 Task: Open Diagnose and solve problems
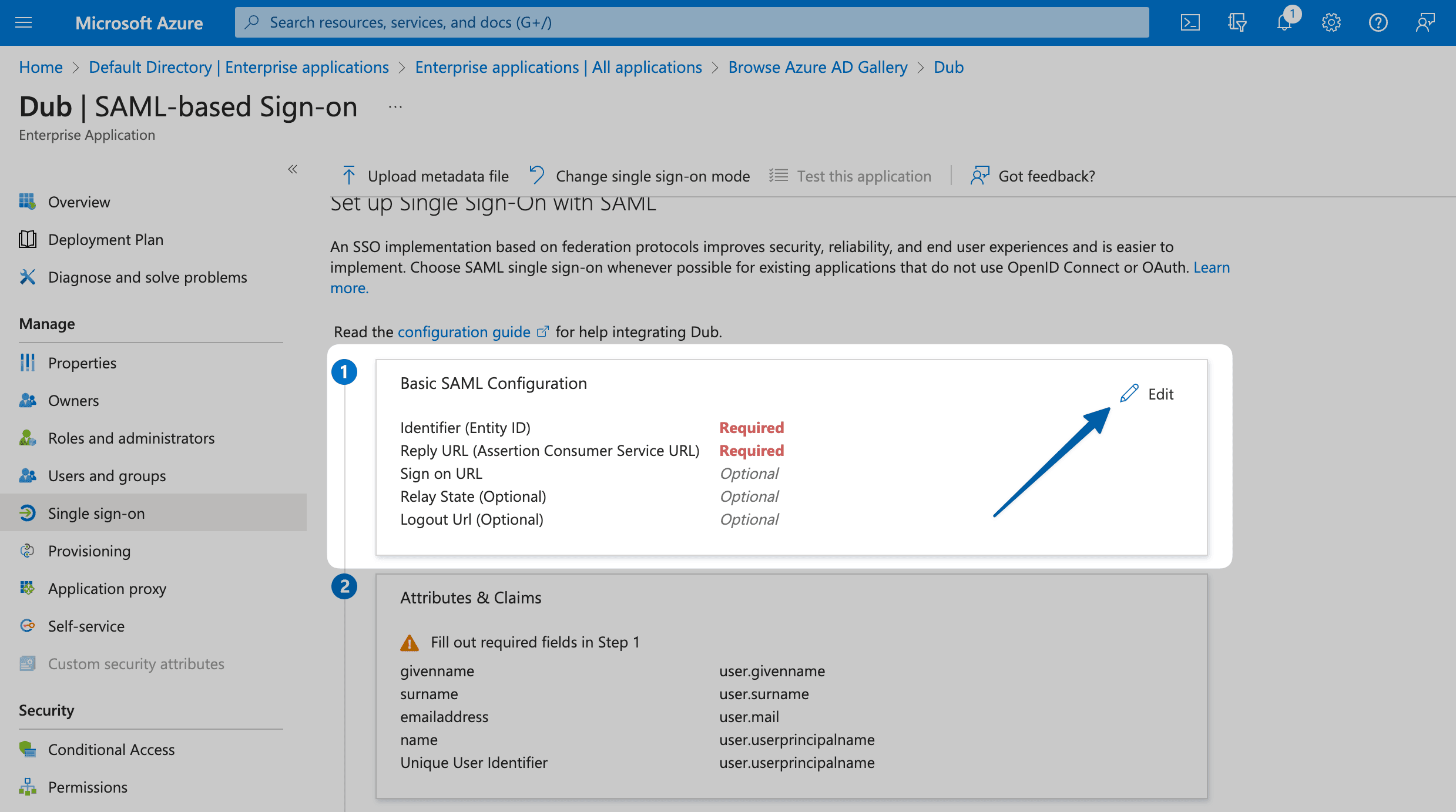(x=147, y=277)
